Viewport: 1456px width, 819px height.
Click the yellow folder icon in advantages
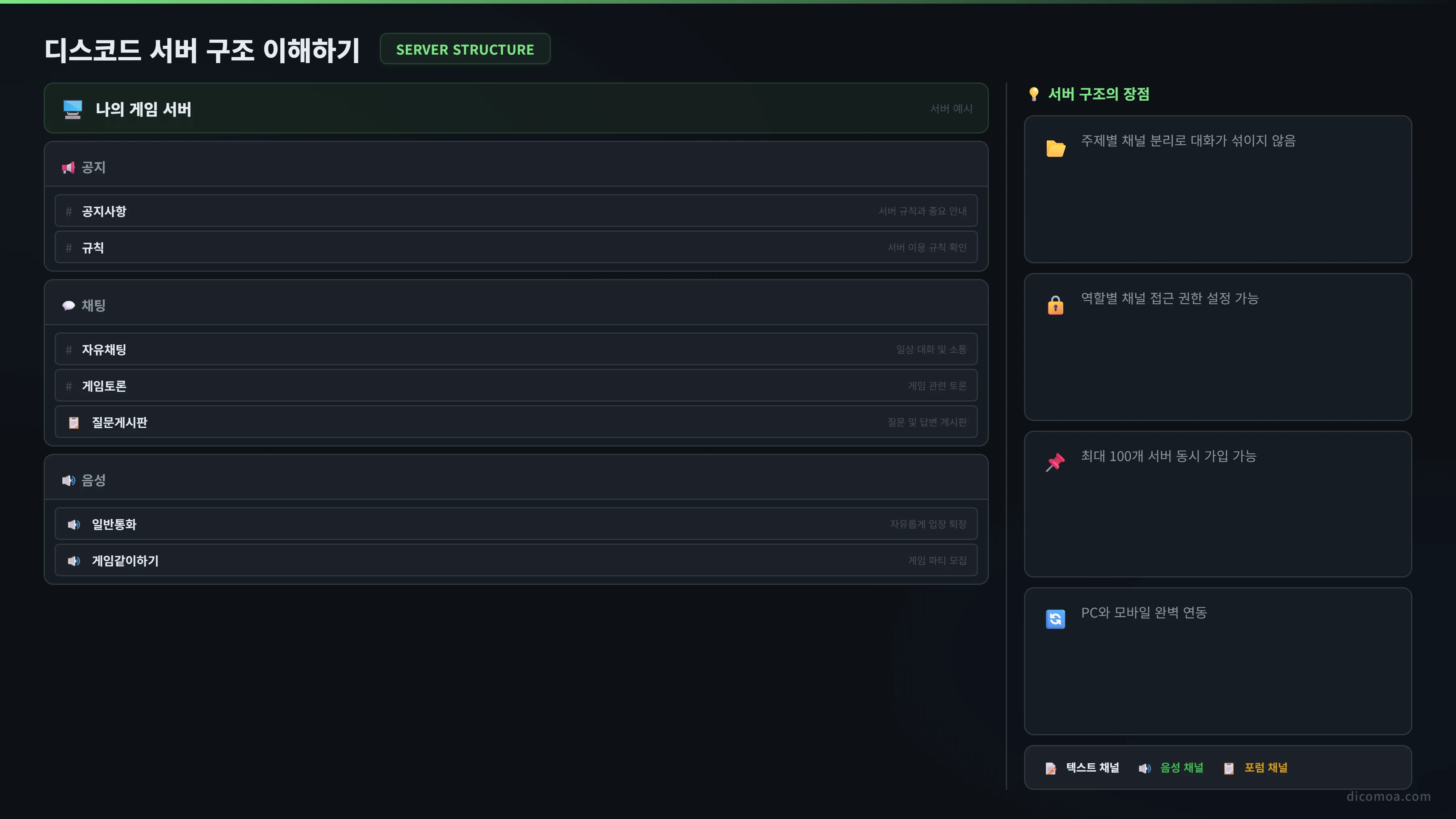pos(1055,148)
